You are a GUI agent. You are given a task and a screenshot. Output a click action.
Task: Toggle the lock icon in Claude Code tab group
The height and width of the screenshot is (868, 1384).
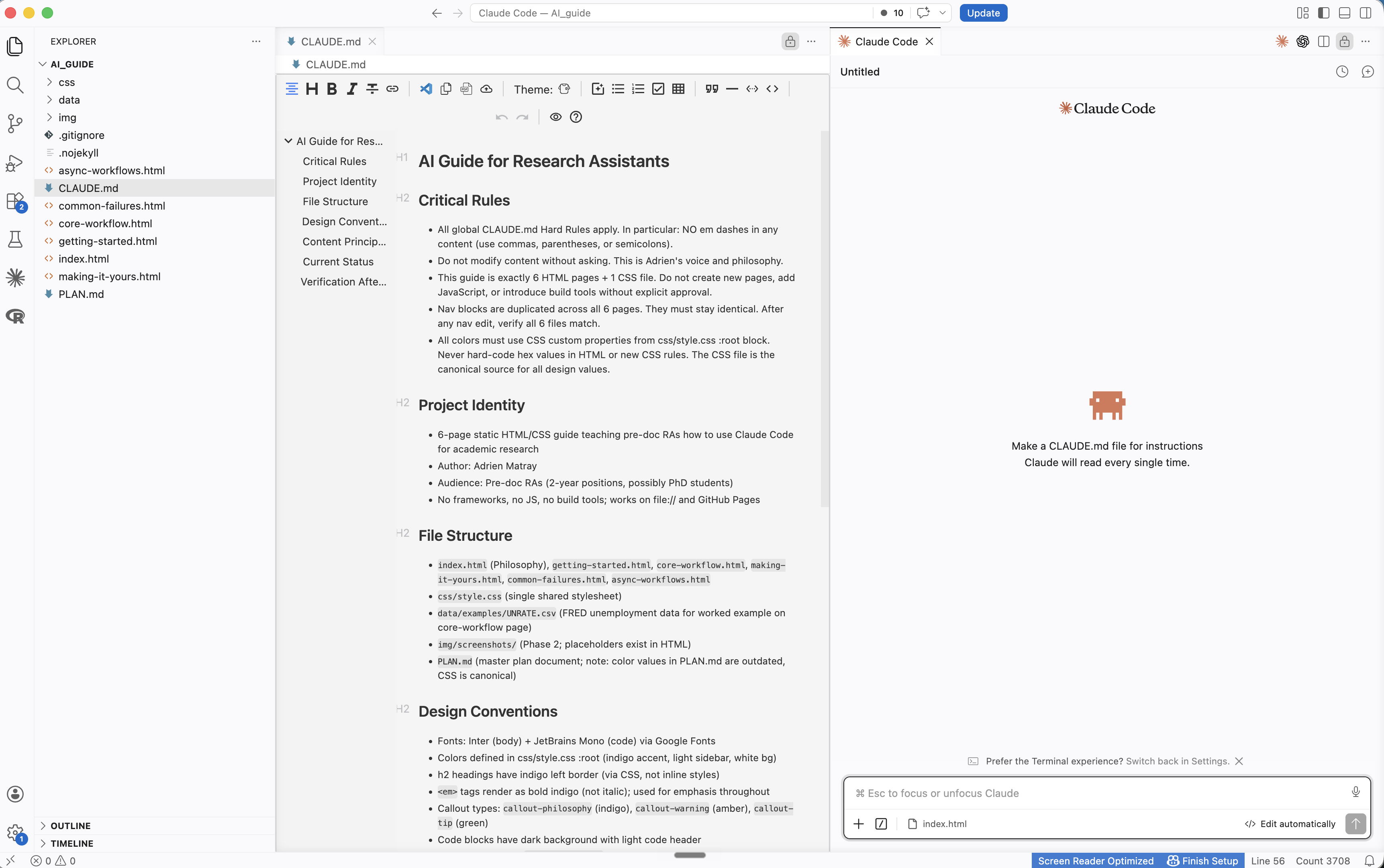pyautogui.click(x=1344, y=41)
